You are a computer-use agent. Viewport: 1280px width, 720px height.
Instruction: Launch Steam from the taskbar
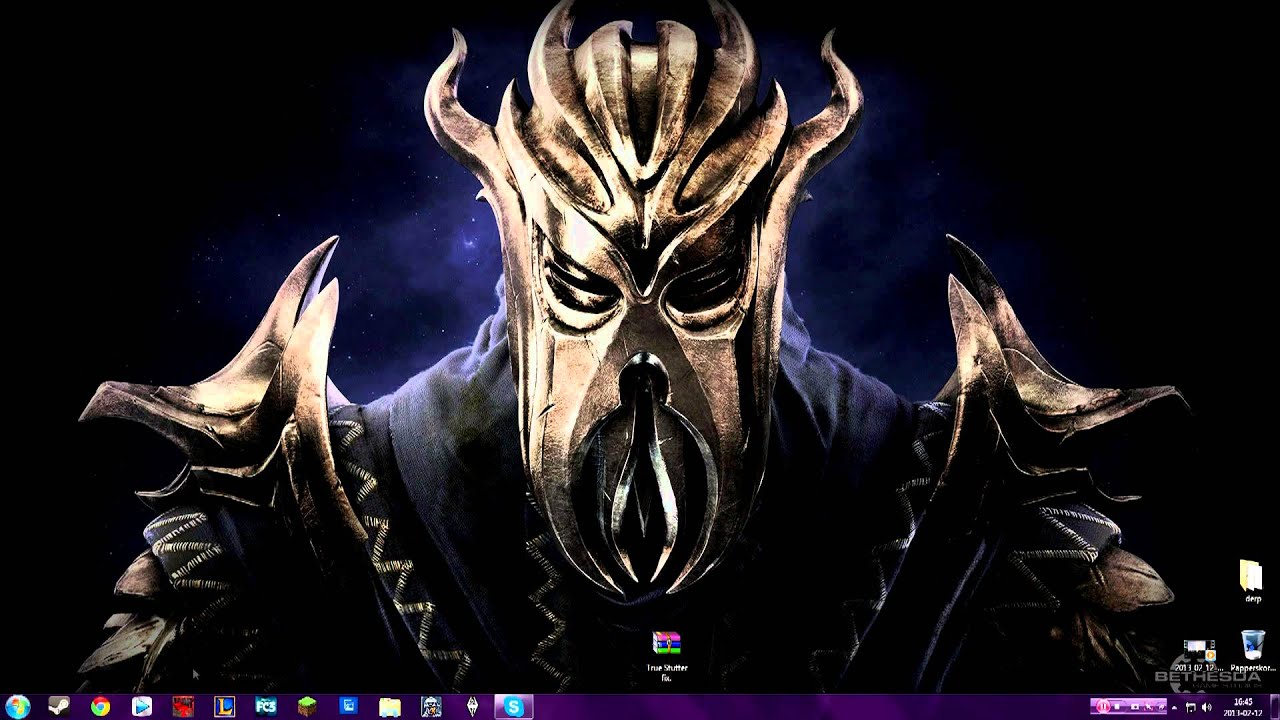click(x=59, y=707)
